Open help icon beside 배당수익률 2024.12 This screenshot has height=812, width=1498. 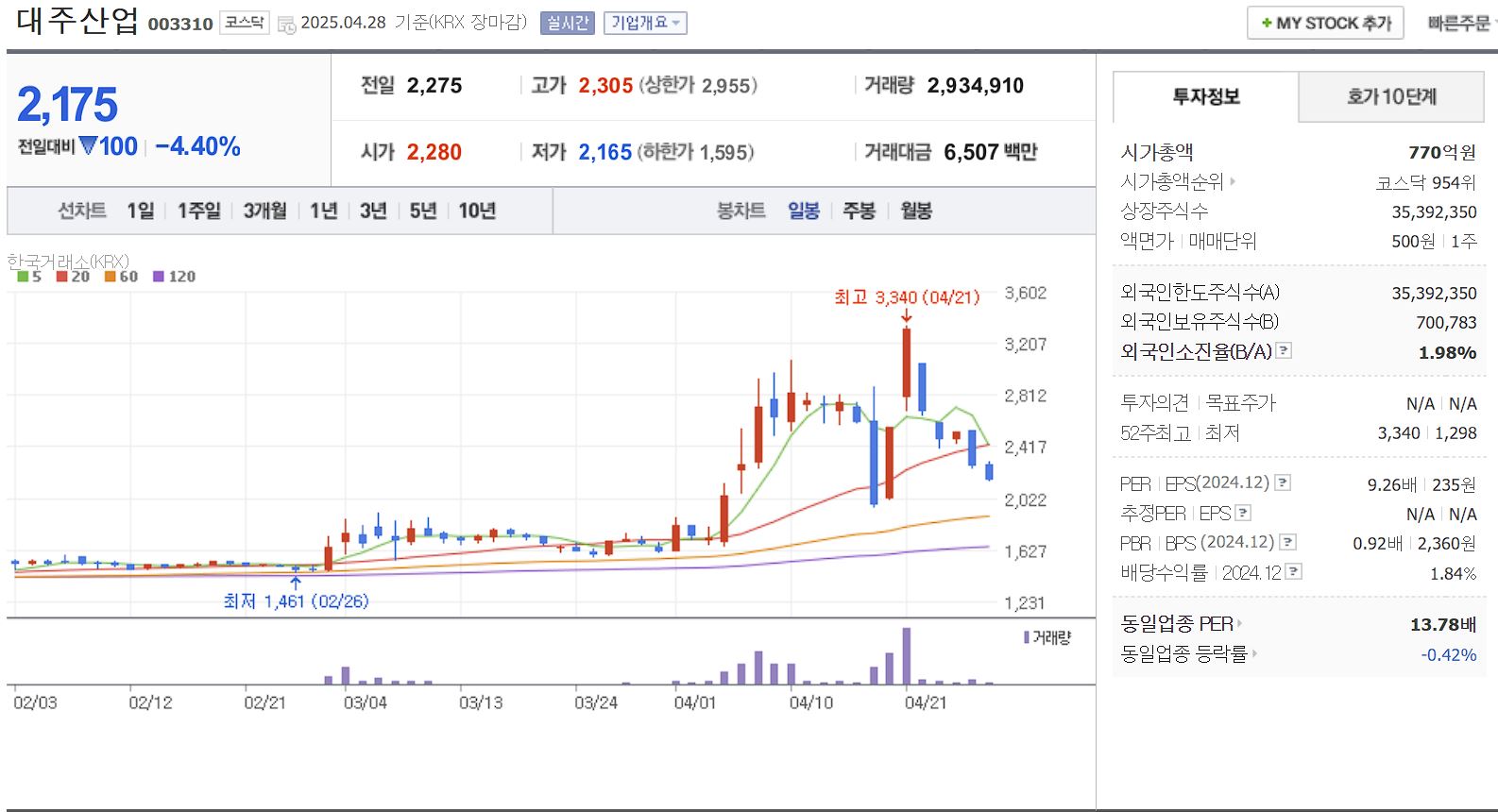tap(1294, 571)
